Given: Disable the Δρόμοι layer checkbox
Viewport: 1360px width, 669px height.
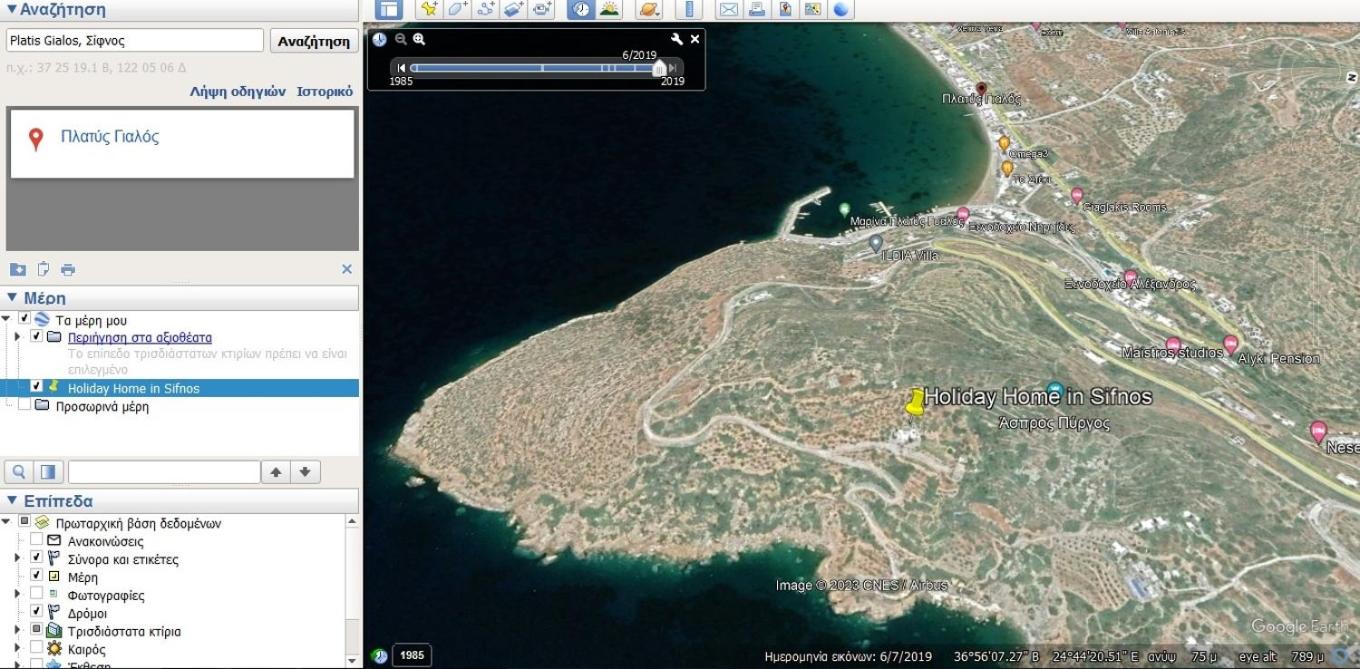Looking at the screenshot, I should 37,613.
